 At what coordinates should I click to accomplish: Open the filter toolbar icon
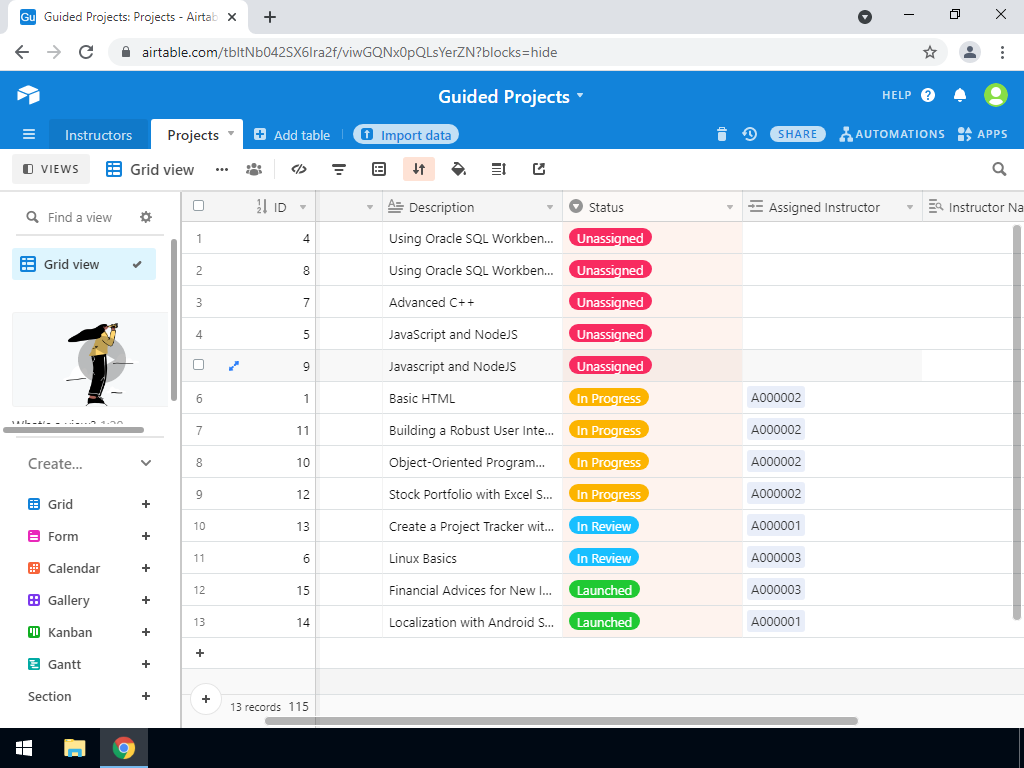339,170
